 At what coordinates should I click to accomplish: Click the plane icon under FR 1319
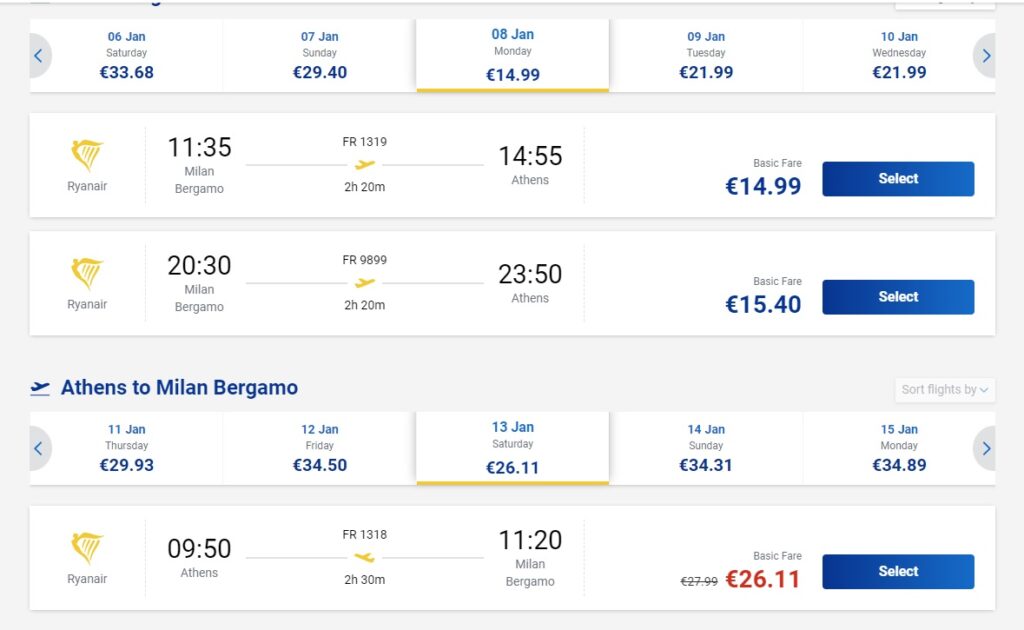[x=365, y=165]
